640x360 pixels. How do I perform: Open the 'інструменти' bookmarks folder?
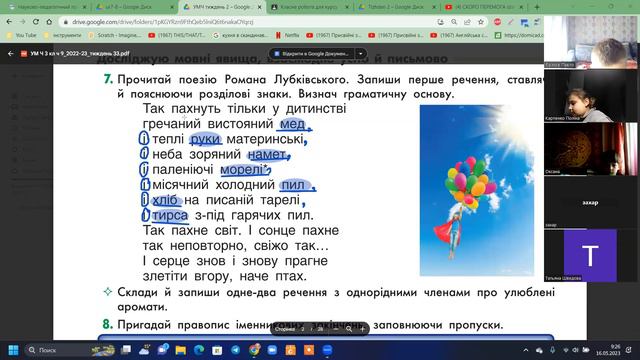click(x=63, y=36)
